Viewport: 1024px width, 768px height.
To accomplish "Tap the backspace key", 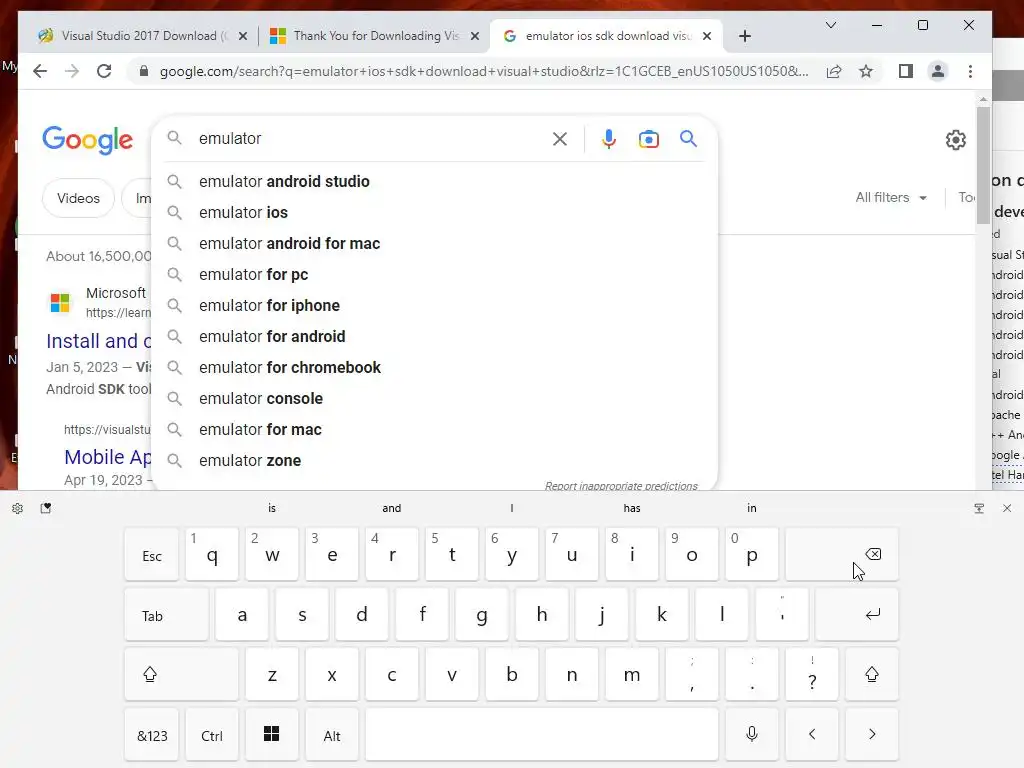I will tap(842, 554).
